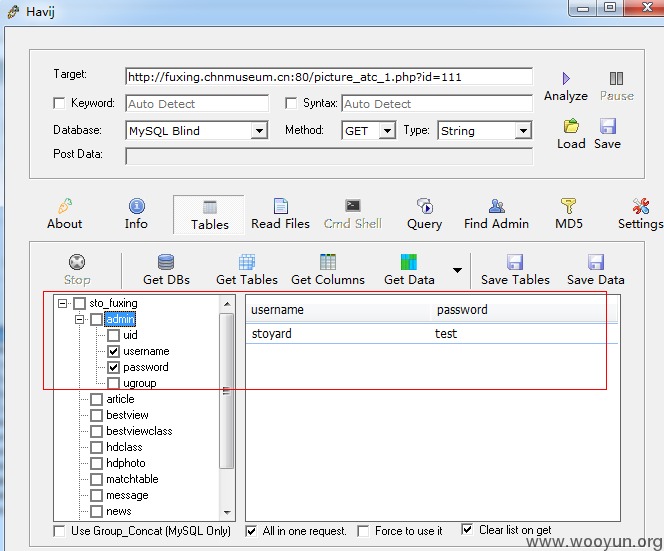Open the Query section
664x551 pixels.
(x=424, y=214)
